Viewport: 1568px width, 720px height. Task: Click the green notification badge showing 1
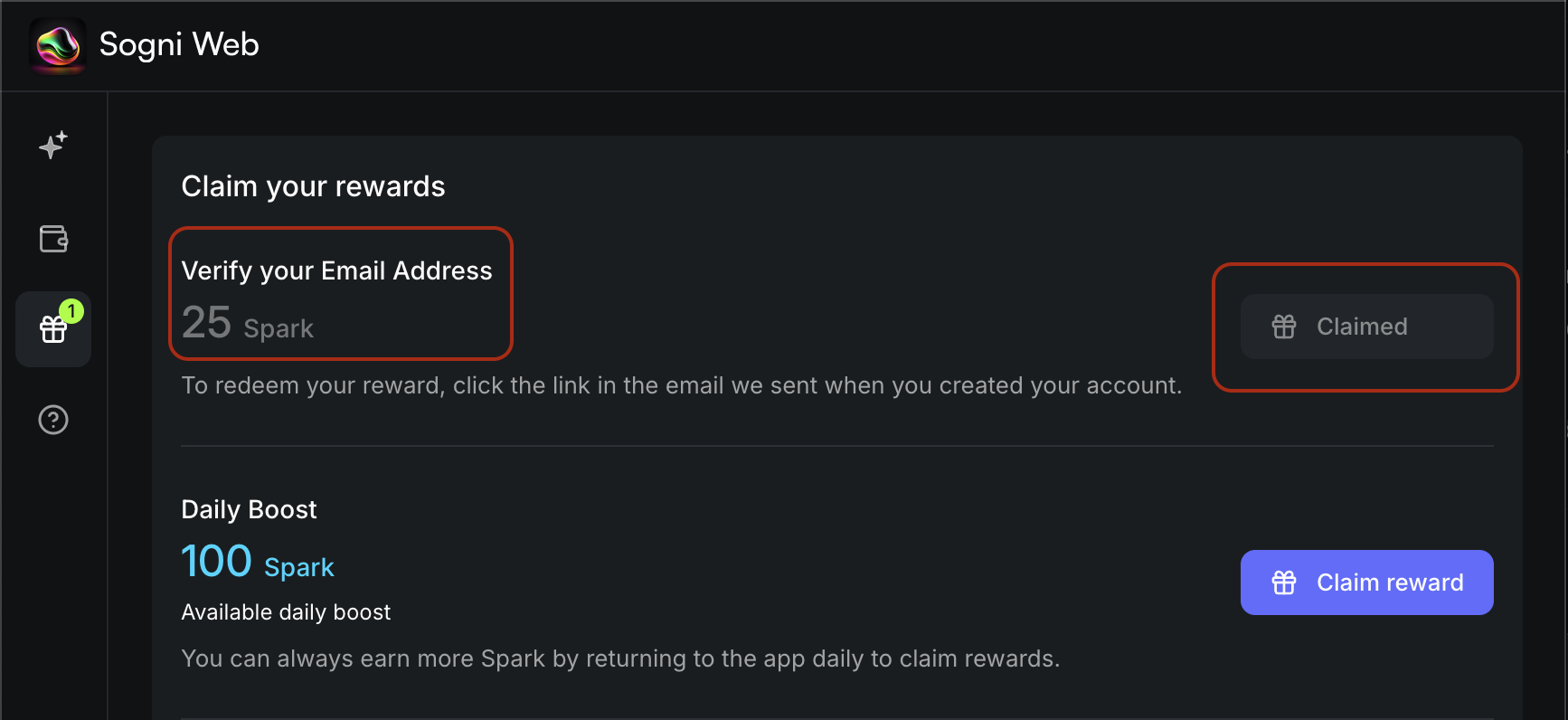pos(71,311)
